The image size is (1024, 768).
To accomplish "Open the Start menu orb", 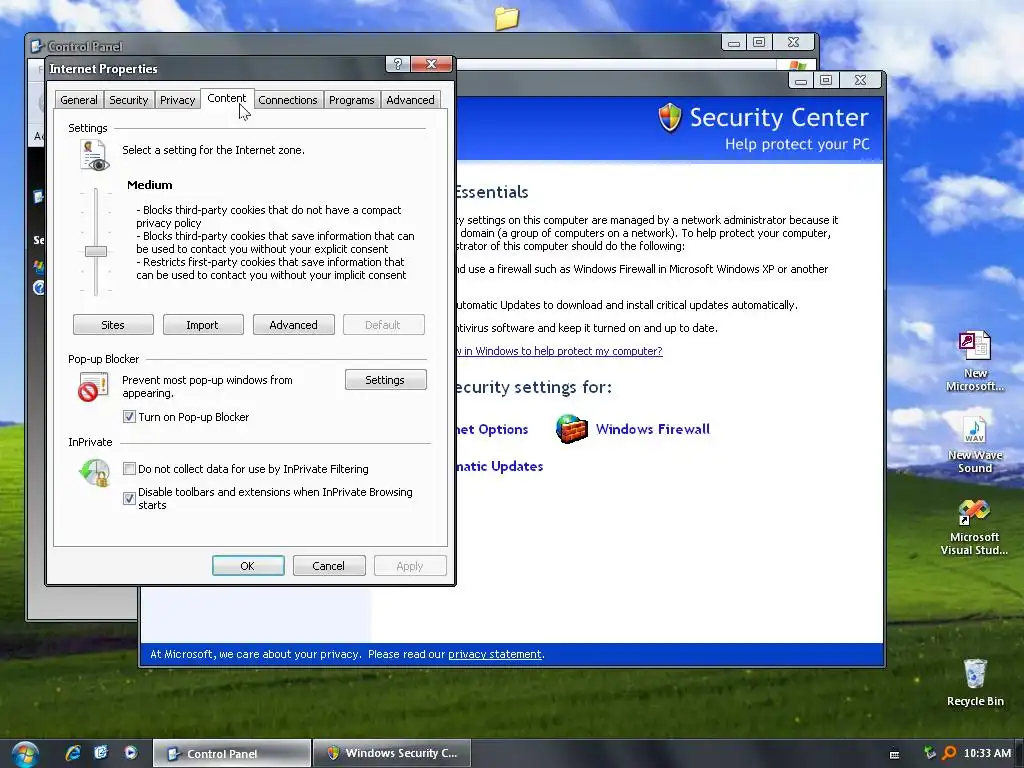I will pyautogui.click(x=24, y=754).
